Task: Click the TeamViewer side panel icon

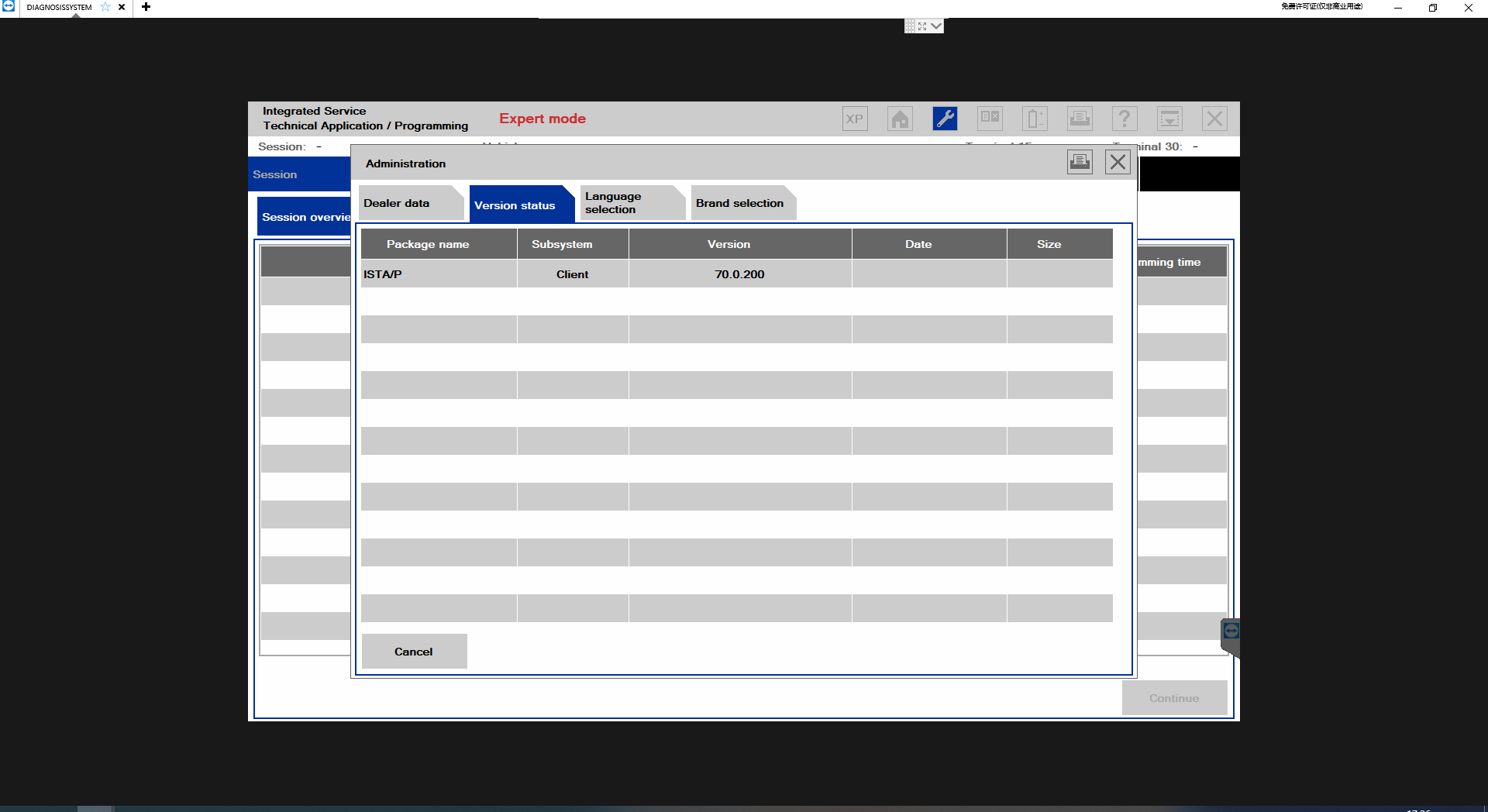Action: coord(1231,631)
